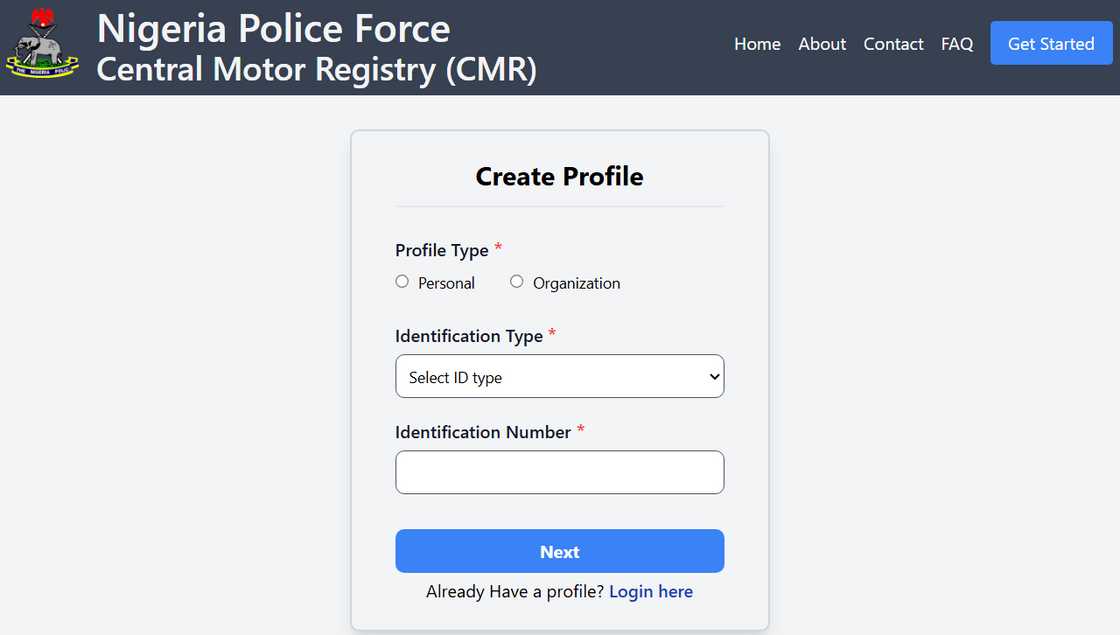This screenshot has width=1120, height=635.
Task: Expand the identification type combo box
Action: 559,376
